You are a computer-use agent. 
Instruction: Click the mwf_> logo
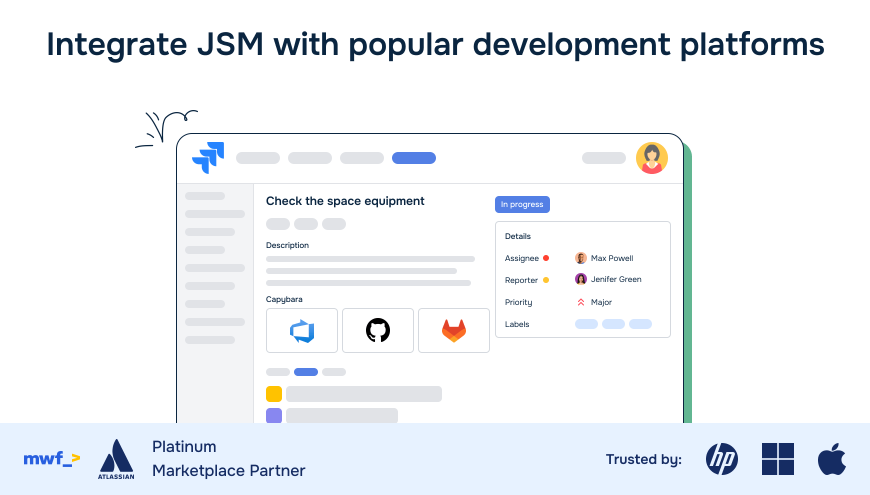[52, 458]
